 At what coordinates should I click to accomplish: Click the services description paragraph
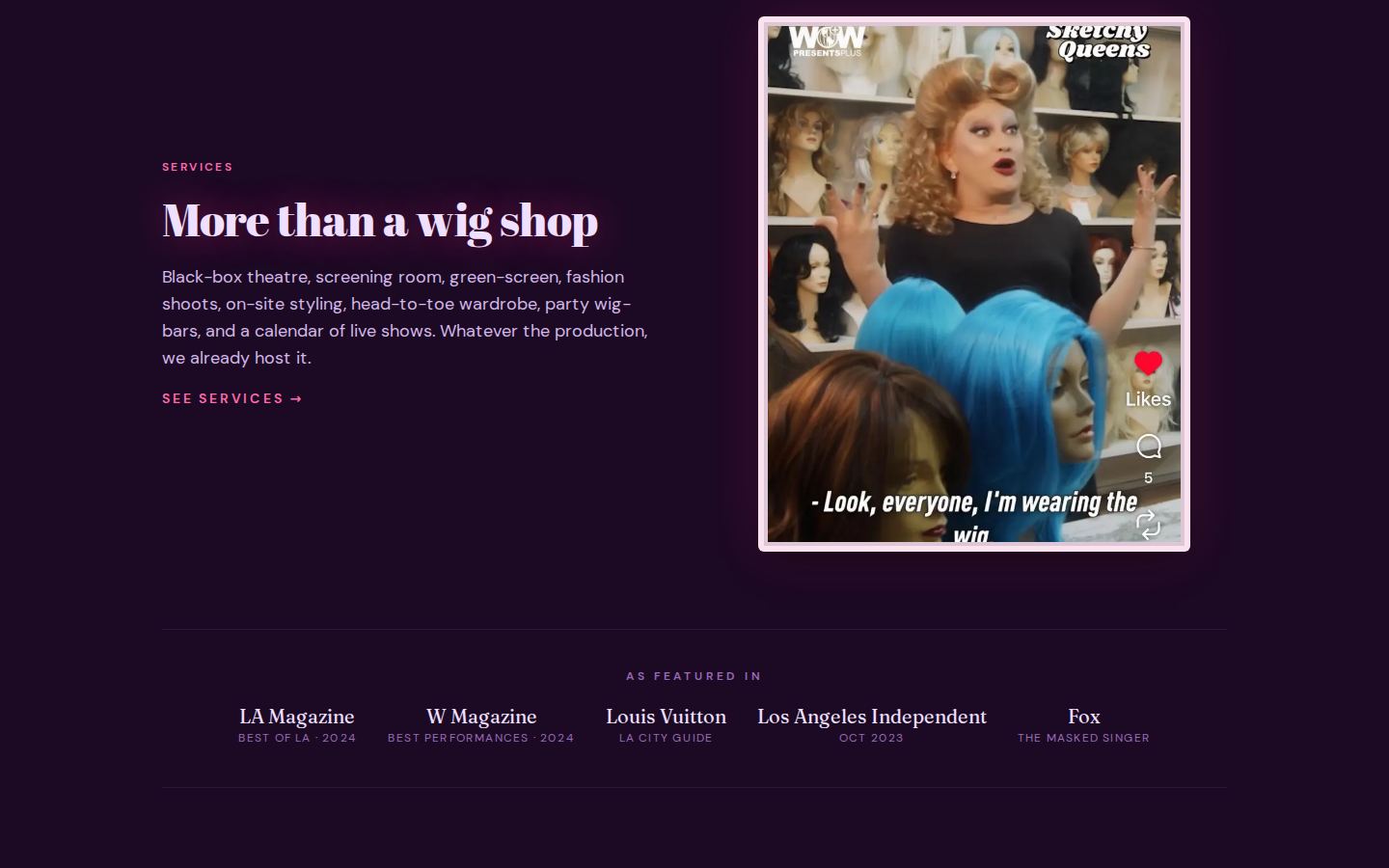[x=405, y=317]
